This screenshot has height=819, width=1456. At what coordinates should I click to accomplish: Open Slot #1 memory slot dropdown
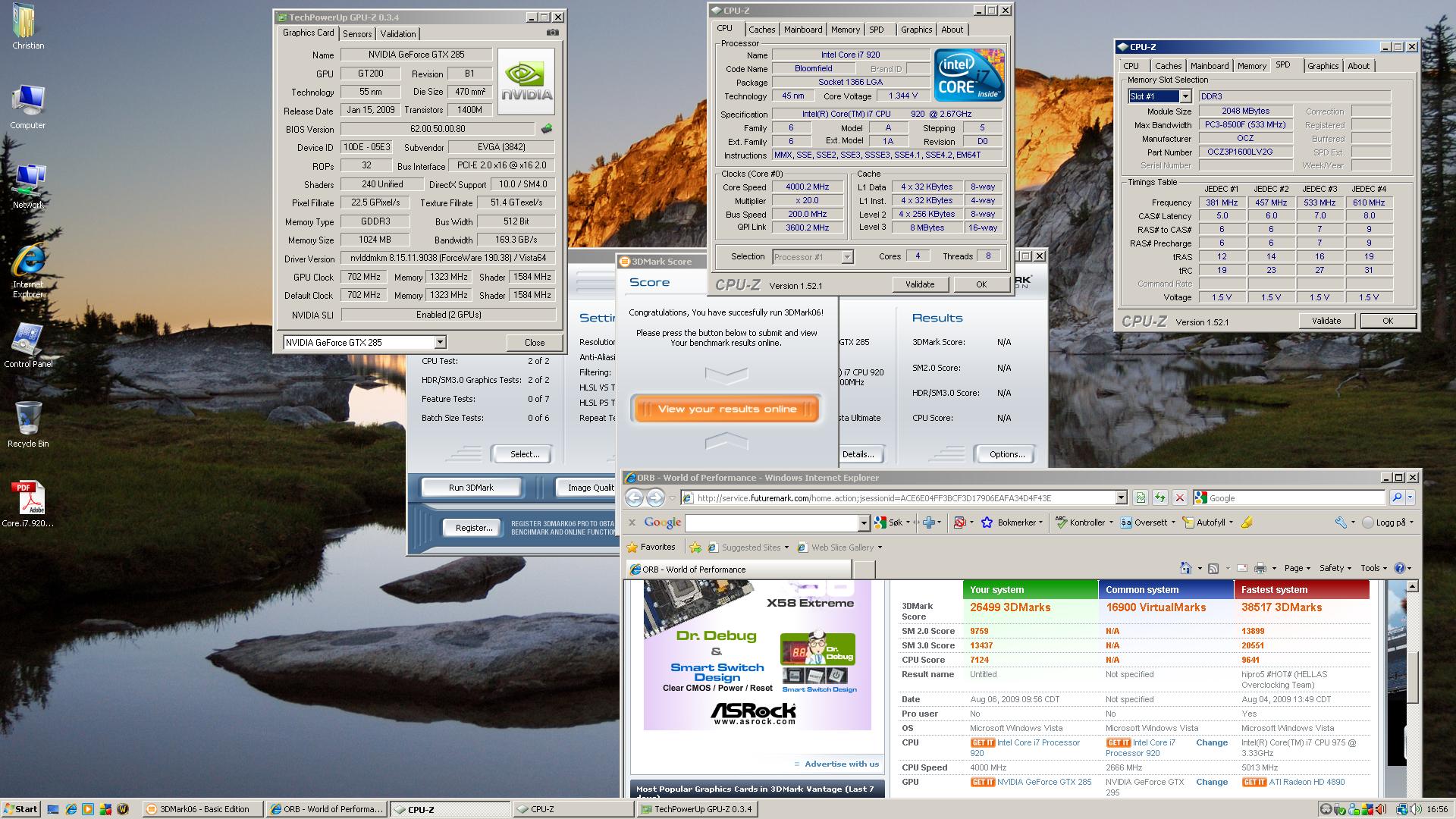coord(1185,96)
